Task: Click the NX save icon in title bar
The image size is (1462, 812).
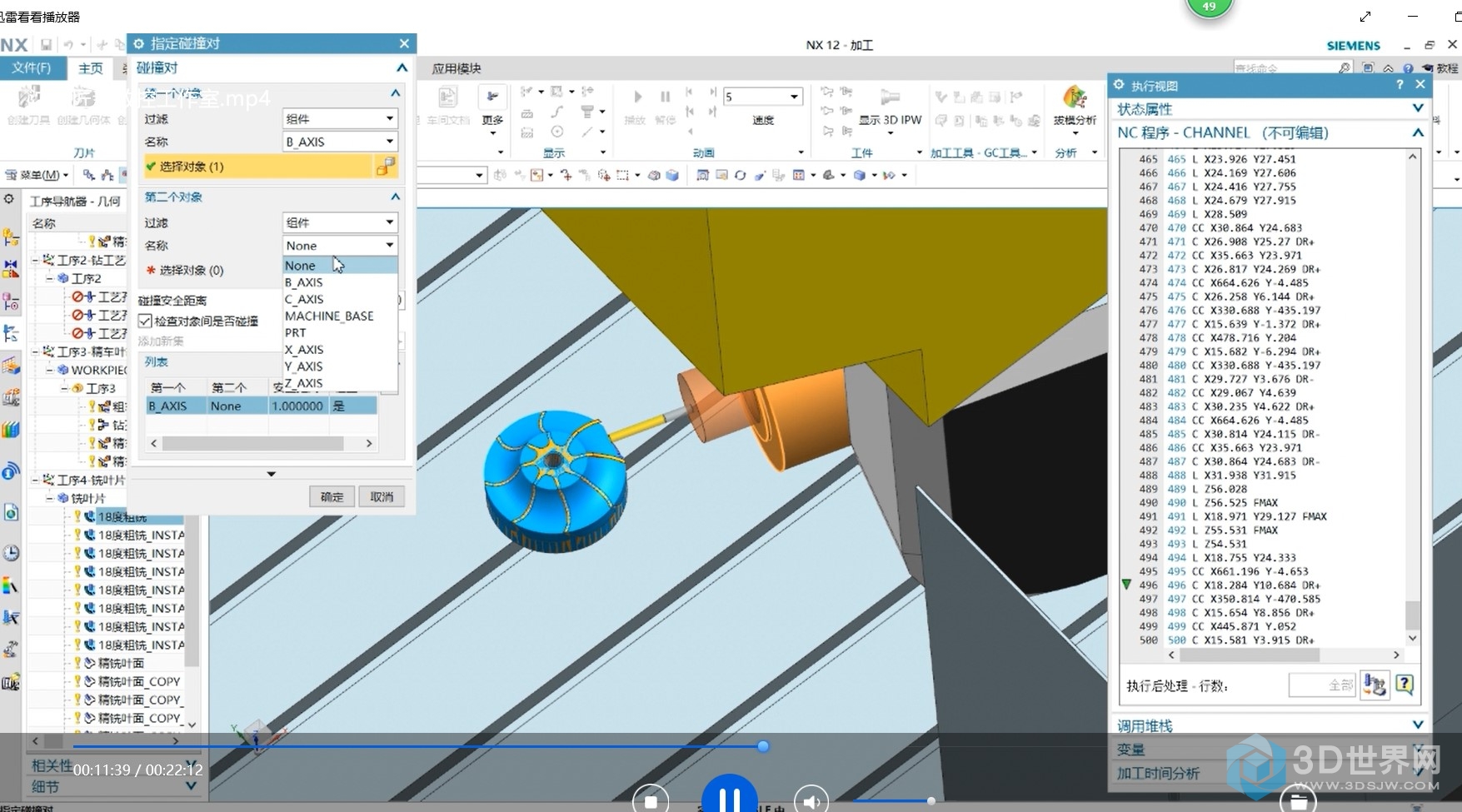Action: click(x=46, y=44)
